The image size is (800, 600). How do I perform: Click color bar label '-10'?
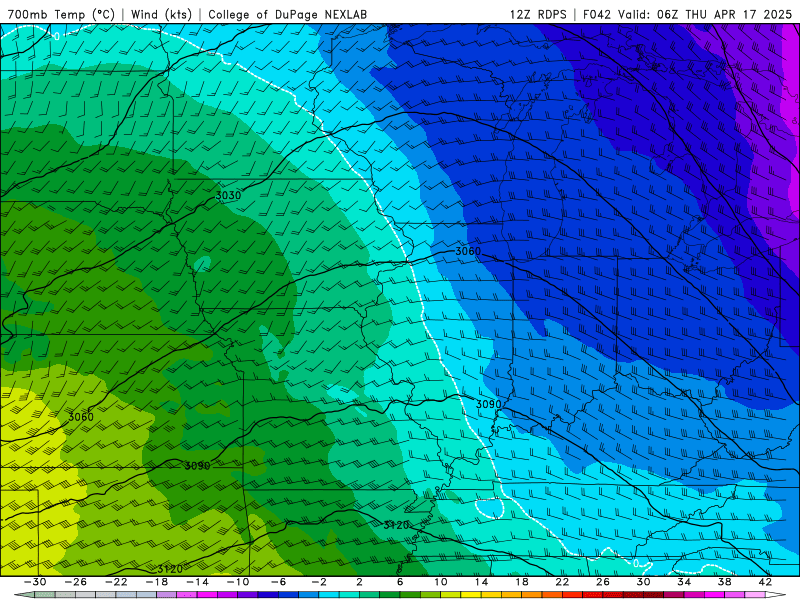click(238, 582)
